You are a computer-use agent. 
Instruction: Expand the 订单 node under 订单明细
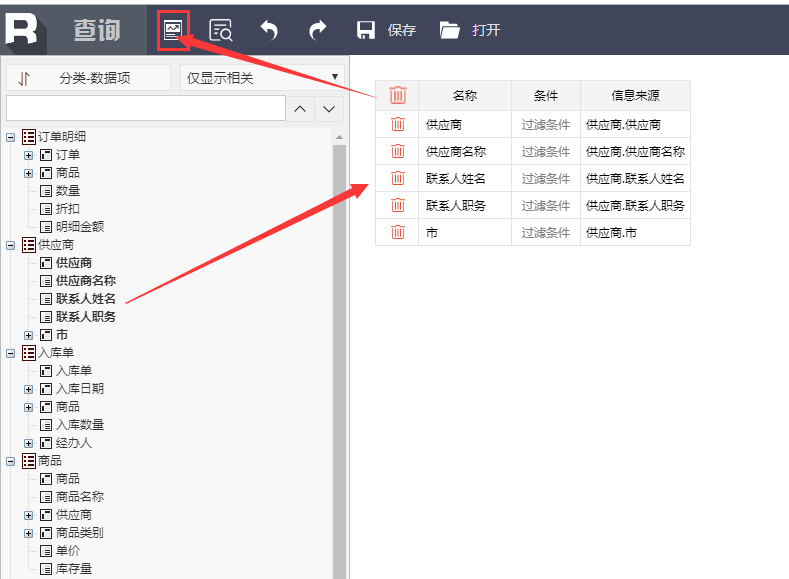click(x=28, y=155)
